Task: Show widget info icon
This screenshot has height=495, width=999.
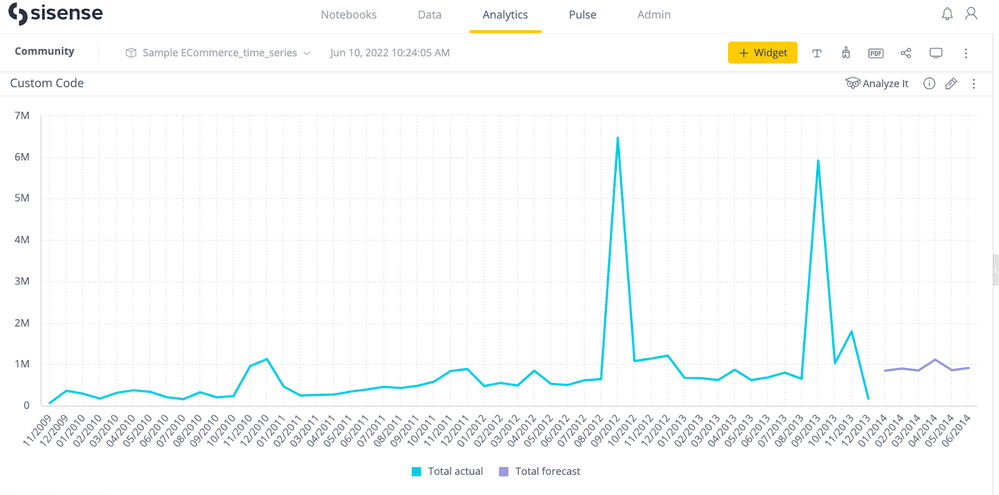Action: [929, 84]
